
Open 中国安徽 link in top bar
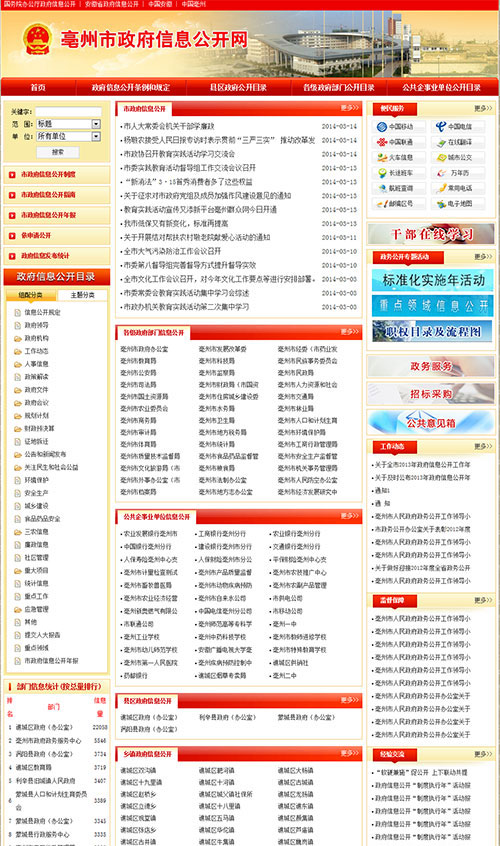(160, 4)
